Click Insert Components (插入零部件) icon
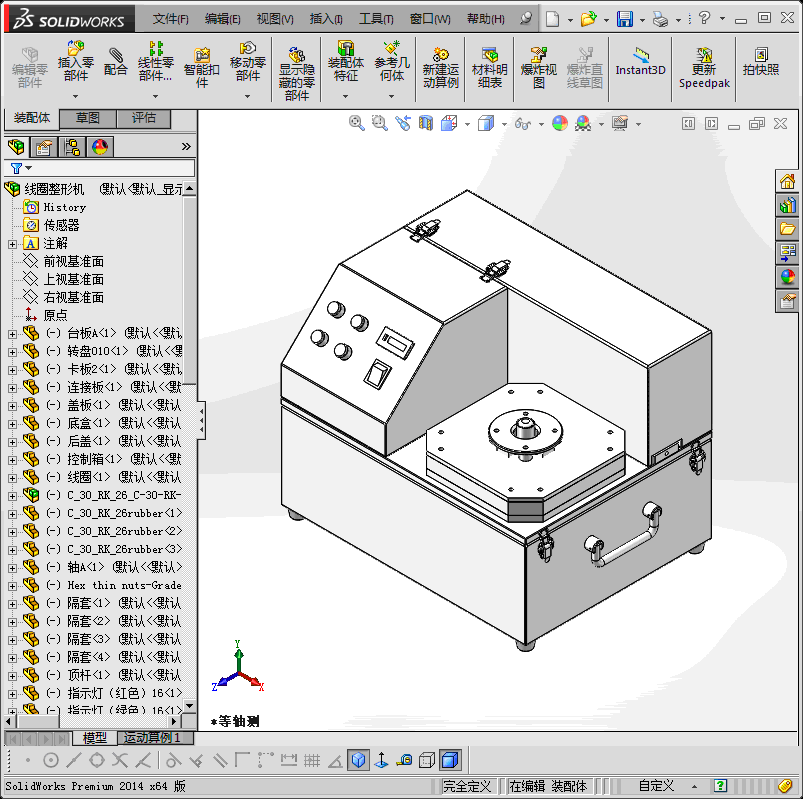The image size is (803, 799). [75, 62]
